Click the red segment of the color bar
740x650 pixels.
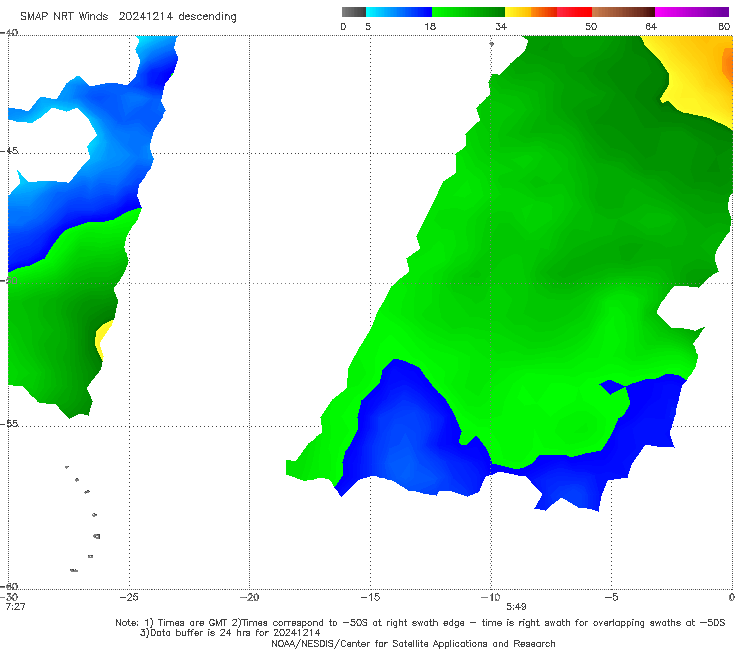(574, 12)
